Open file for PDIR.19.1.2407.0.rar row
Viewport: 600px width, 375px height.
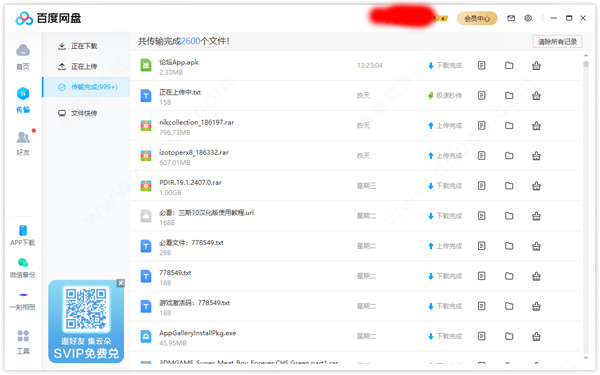(482, 186)
